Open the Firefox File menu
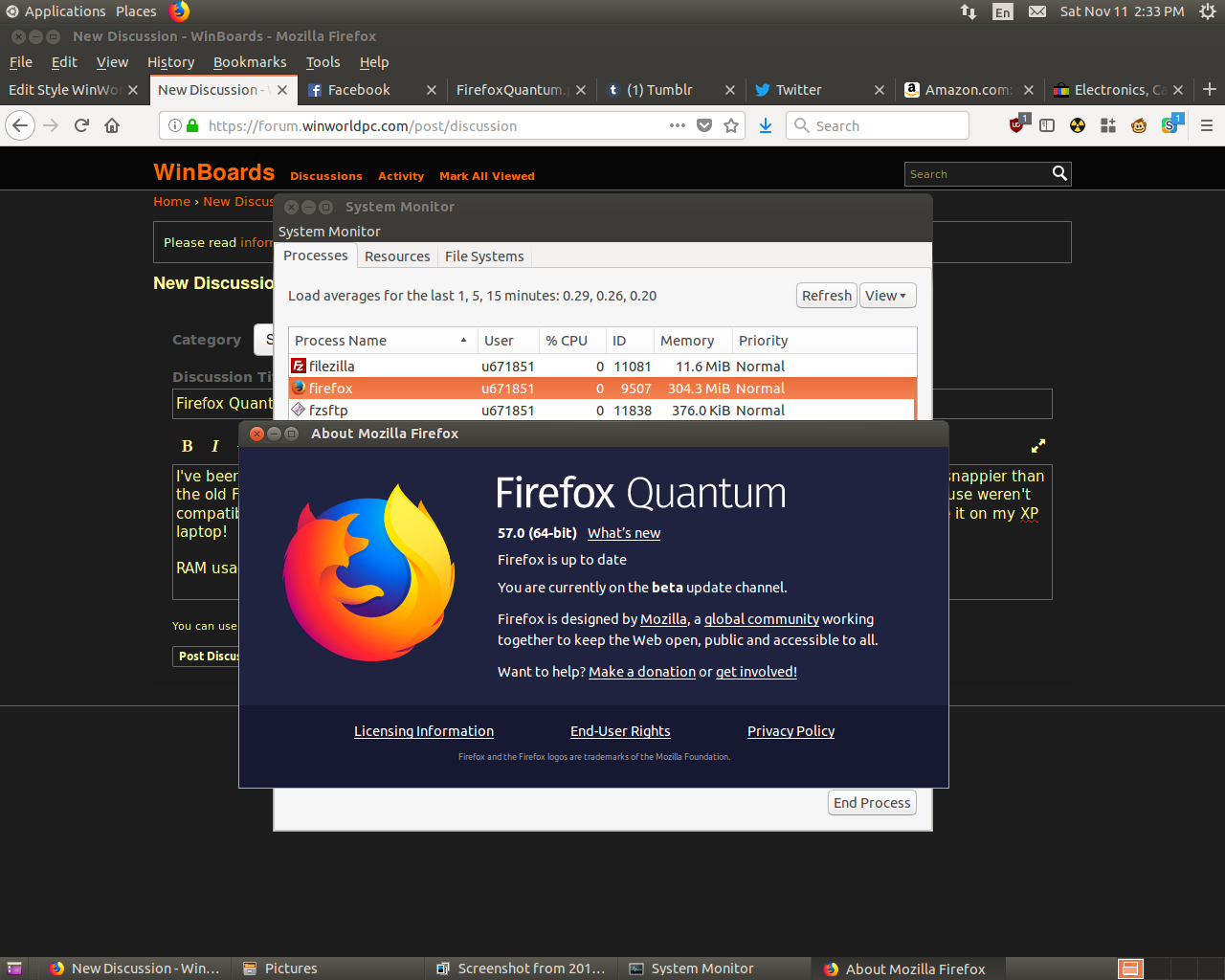1225x980 pixels. click(20, 62)
